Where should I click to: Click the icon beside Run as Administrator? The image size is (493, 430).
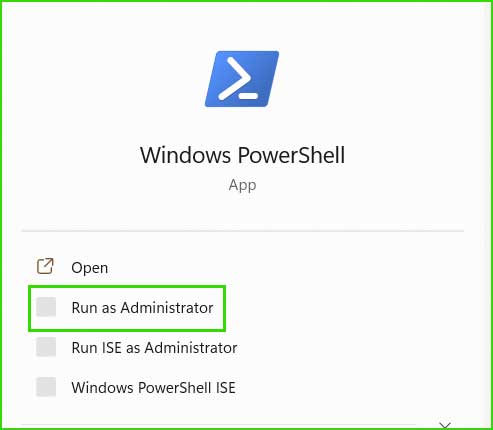[46, 307]
